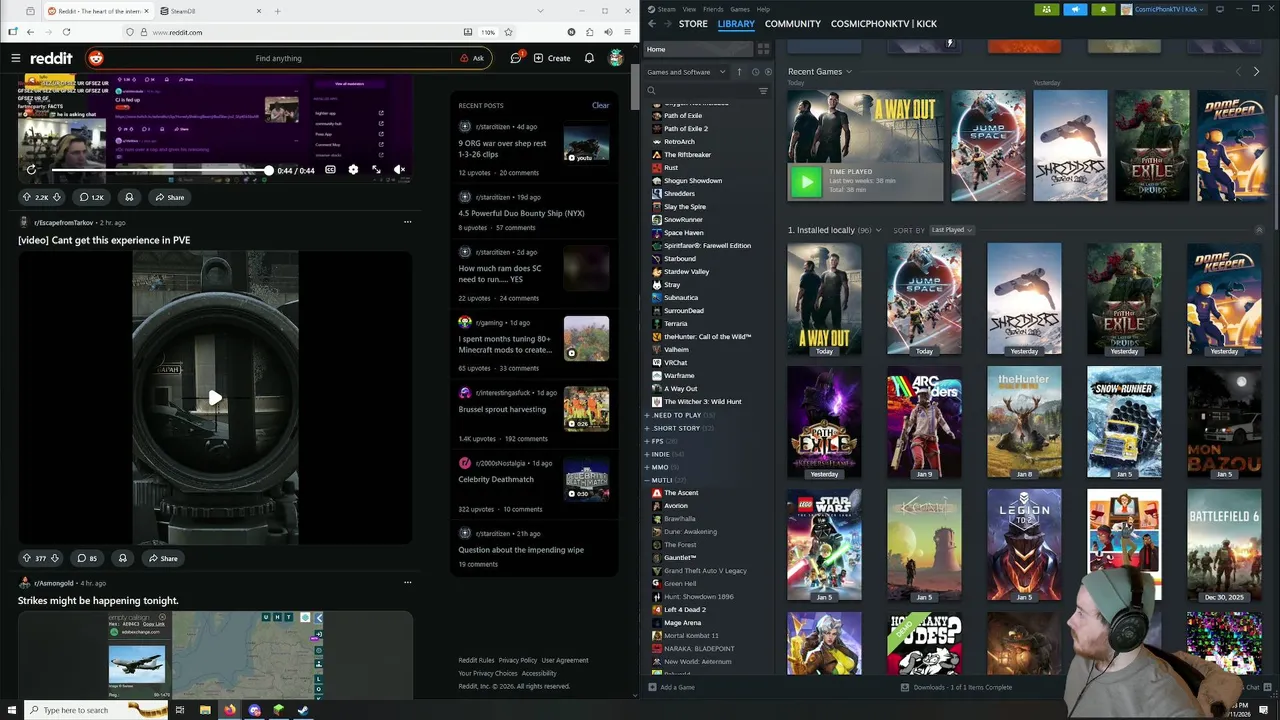The image size is (1280, 720).
Task: Open Battlefield 6 game cover
Action: click(x=1224, y=546)
